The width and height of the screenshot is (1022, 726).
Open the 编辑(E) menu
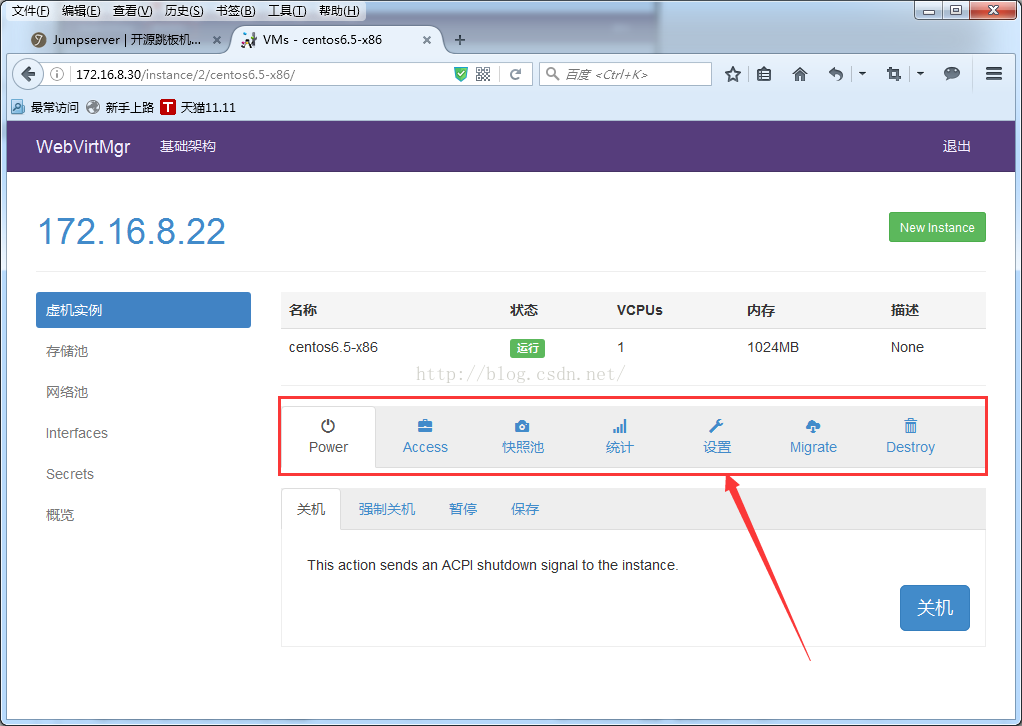81,11
